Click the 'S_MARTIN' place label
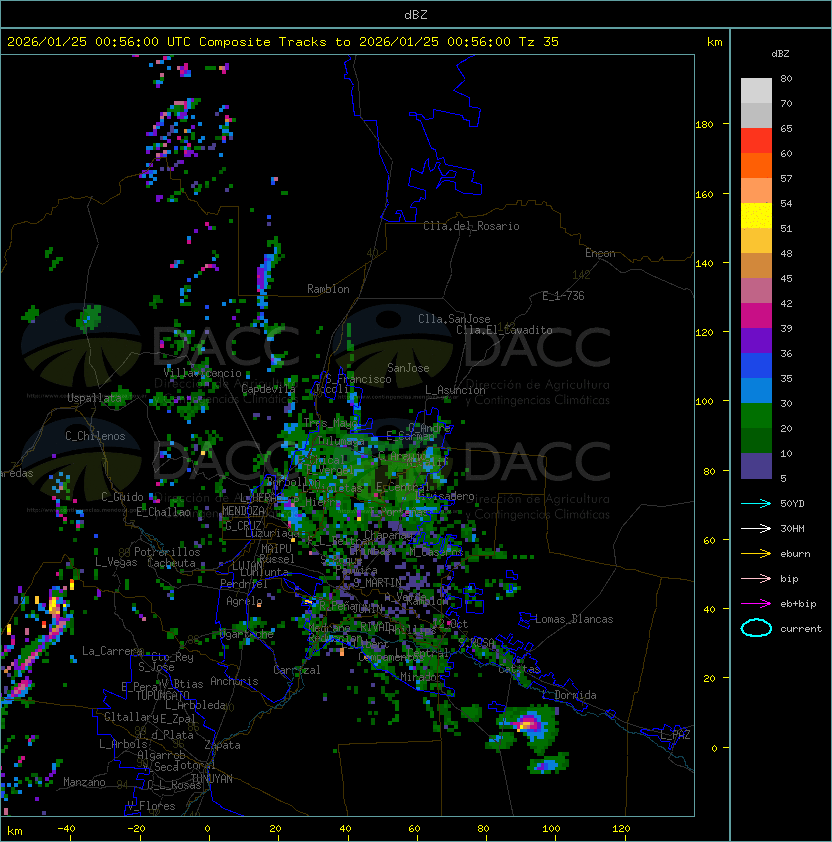The image size is (832, 842). [378, 582]
